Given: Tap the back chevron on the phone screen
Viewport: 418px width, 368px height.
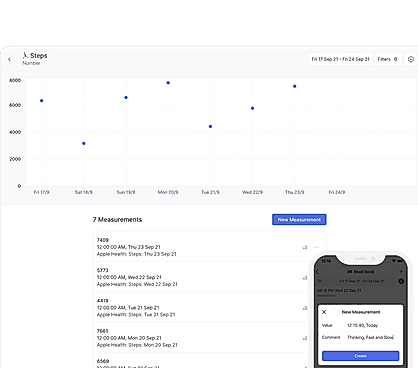Looking at the screenshot, I should [317, 272].
